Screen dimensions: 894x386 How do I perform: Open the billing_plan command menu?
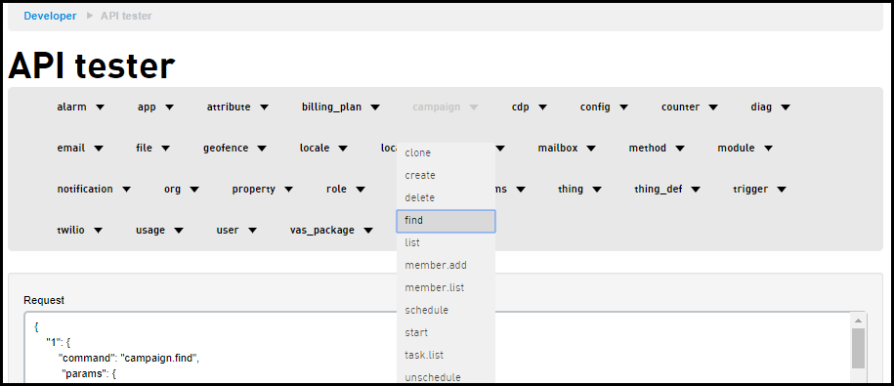click(340, 107)
